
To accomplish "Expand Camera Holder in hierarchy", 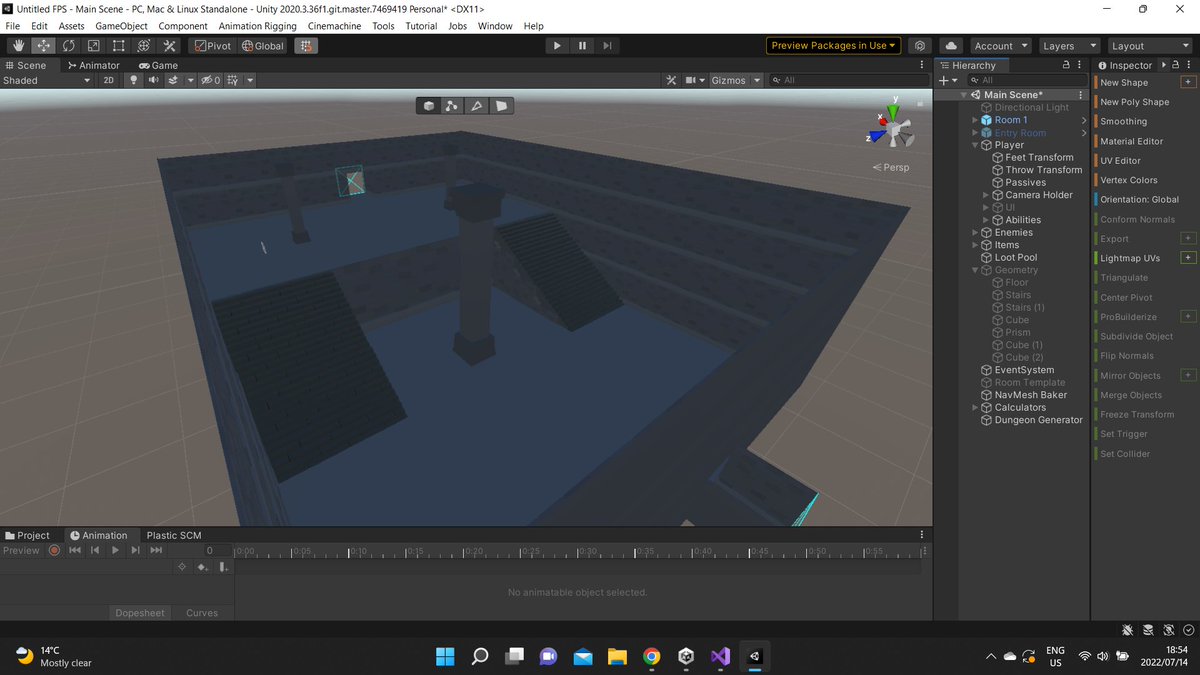I will tap(986, 195).
